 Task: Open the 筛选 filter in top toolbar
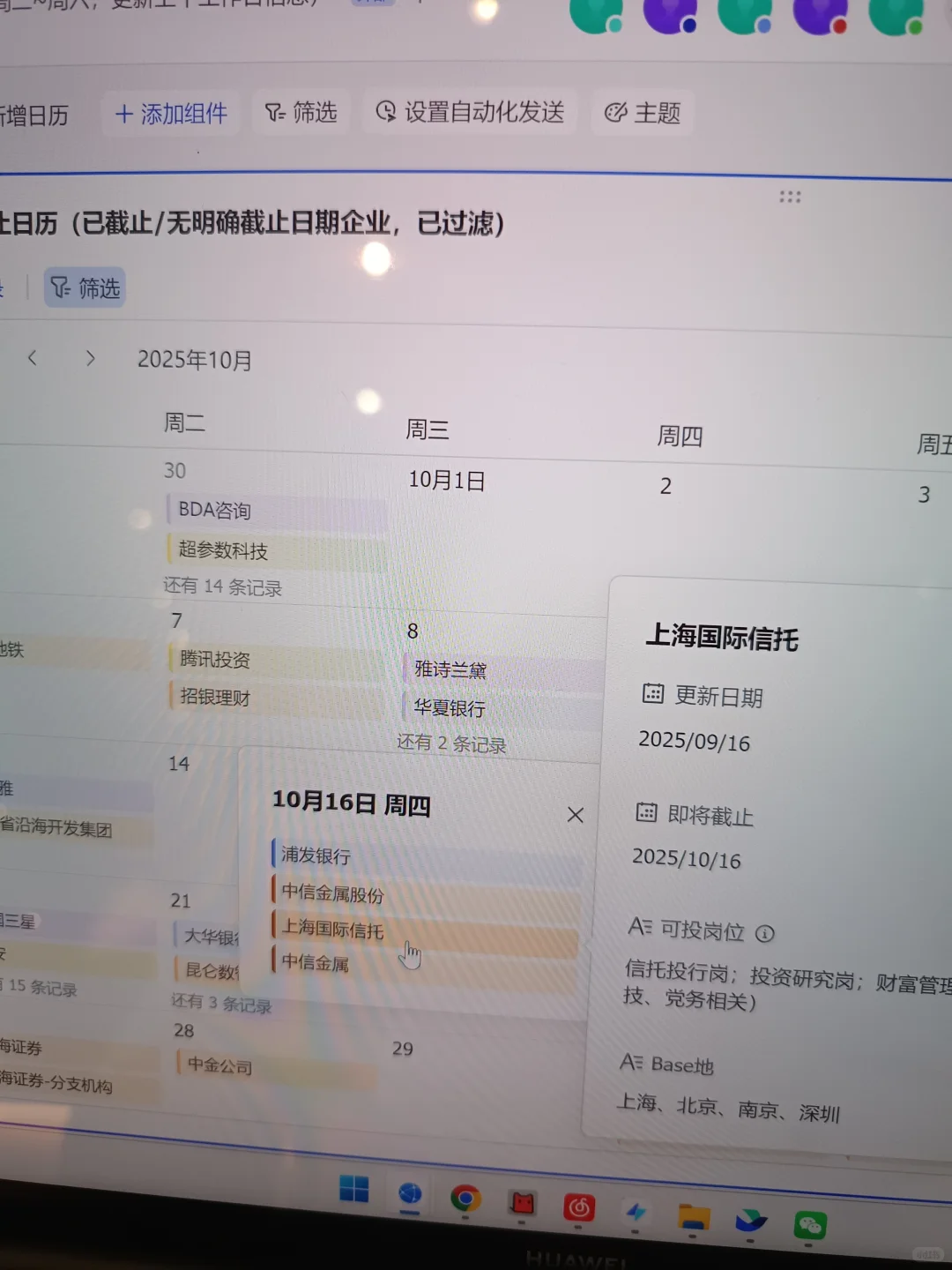301,112
